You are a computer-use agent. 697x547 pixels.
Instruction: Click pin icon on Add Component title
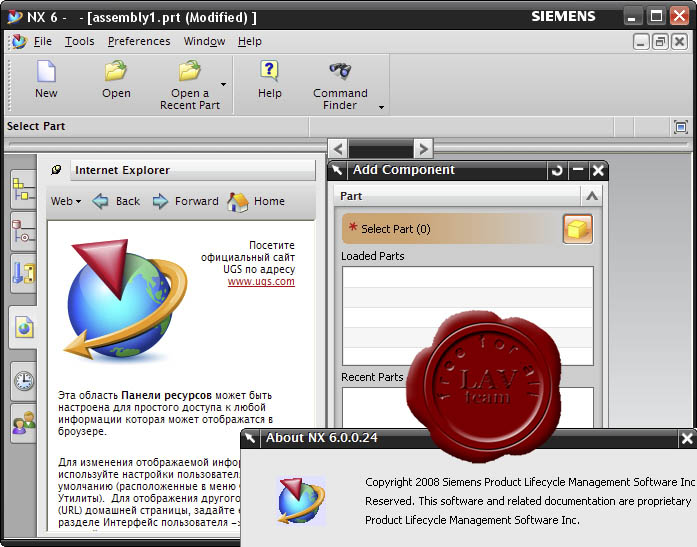[x=337, y=170]
